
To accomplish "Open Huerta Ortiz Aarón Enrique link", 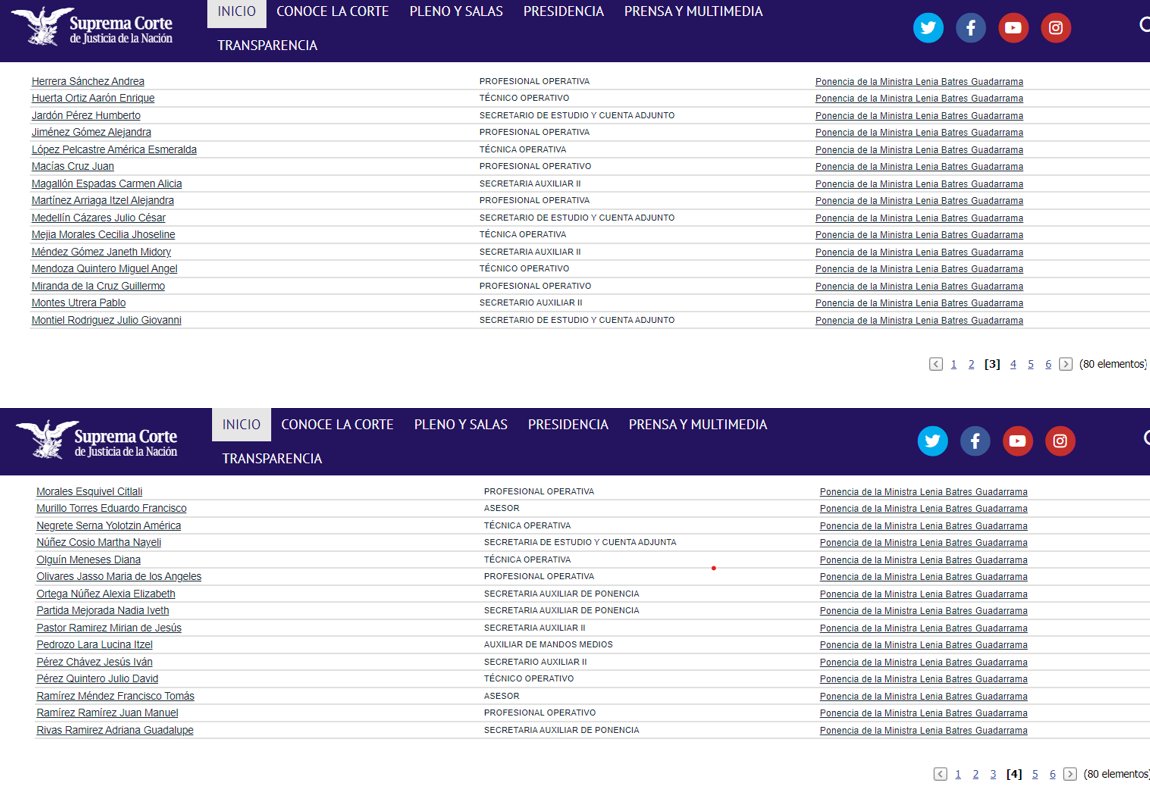I will pyautogui.click(x=93, y=98).
